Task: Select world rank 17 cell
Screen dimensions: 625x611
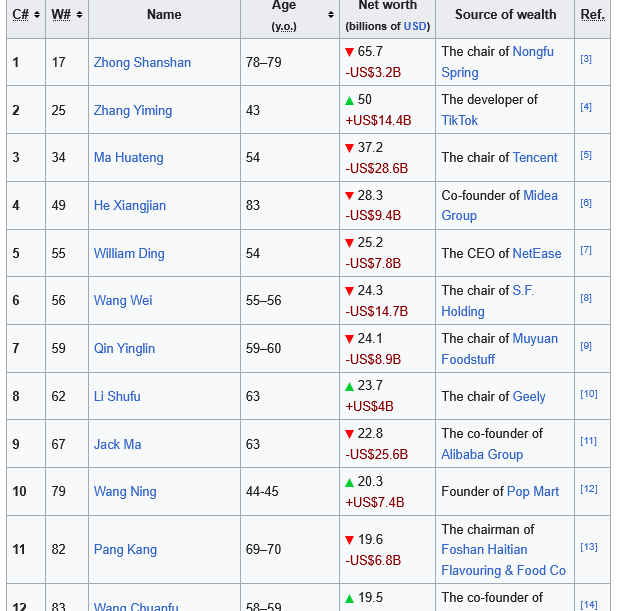Action: point(59,63)
